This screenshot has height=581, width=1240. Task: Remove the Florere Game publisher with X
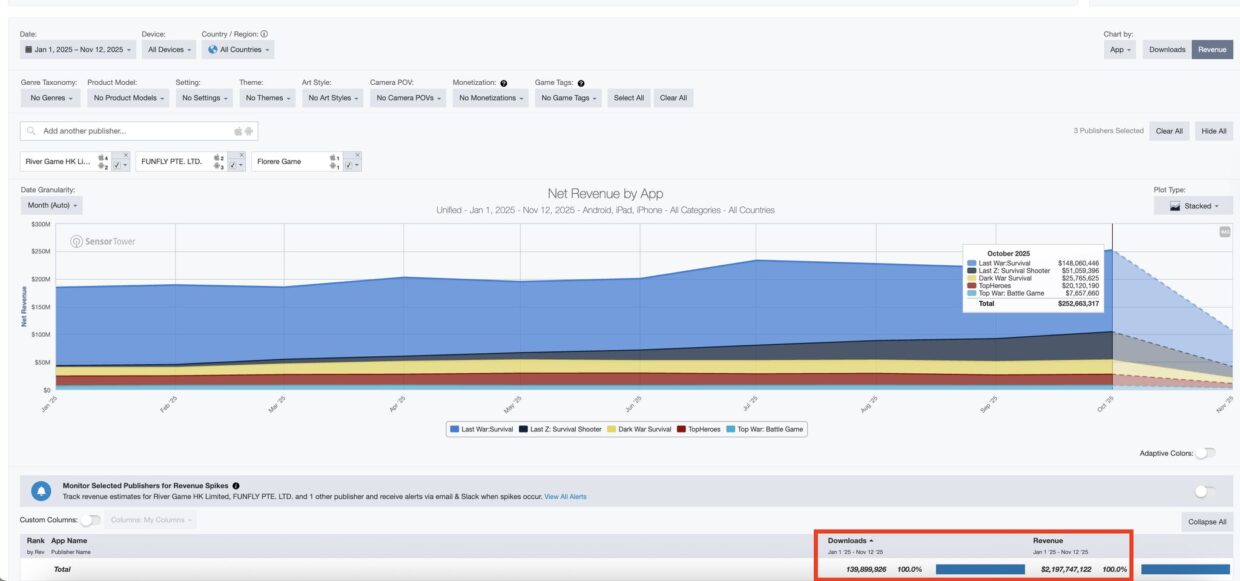coord(357,155)
